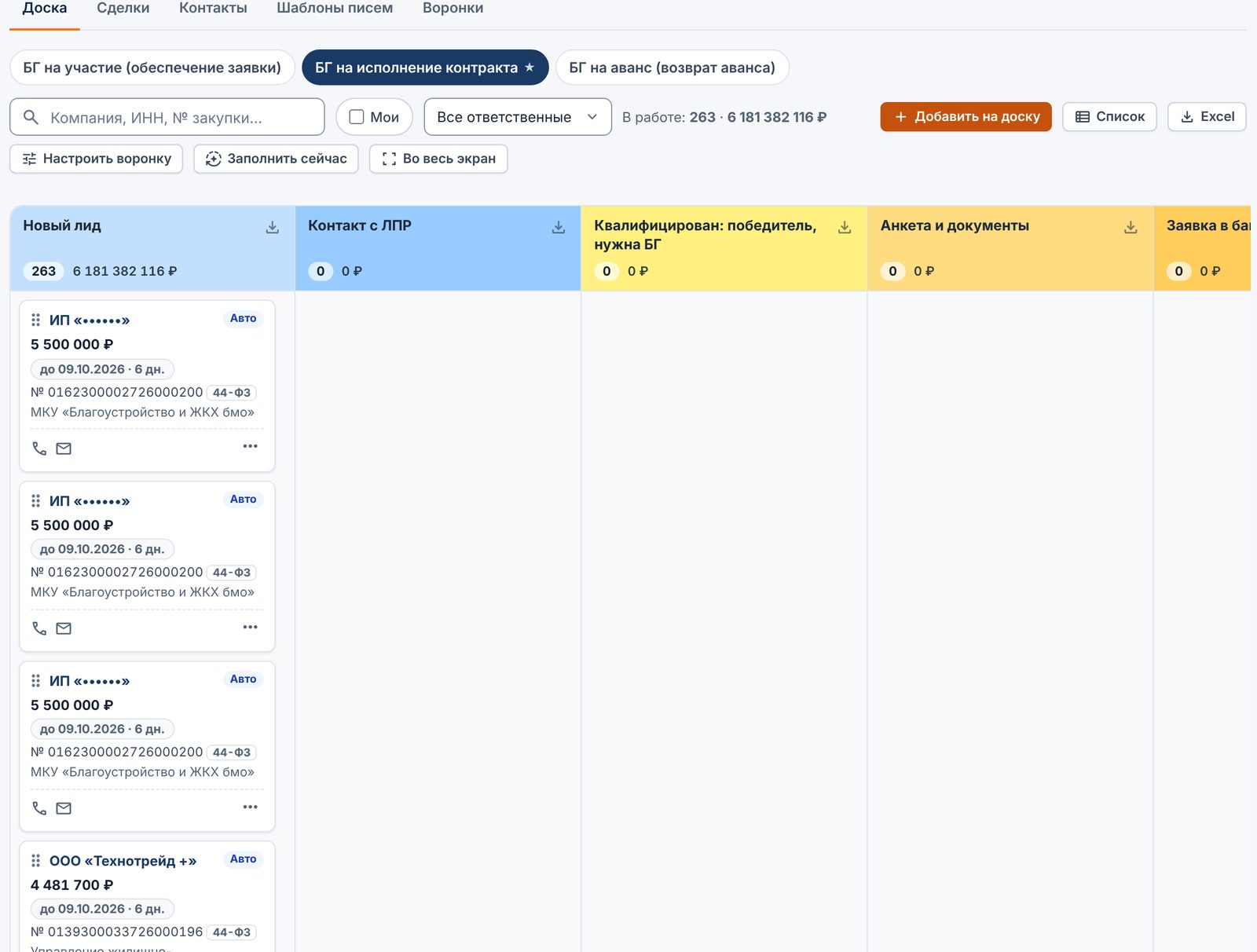Viewport: 1257px width, 952px height.
Task: Open the Шаблоны писем tab
Action: (x=335, y=9)
